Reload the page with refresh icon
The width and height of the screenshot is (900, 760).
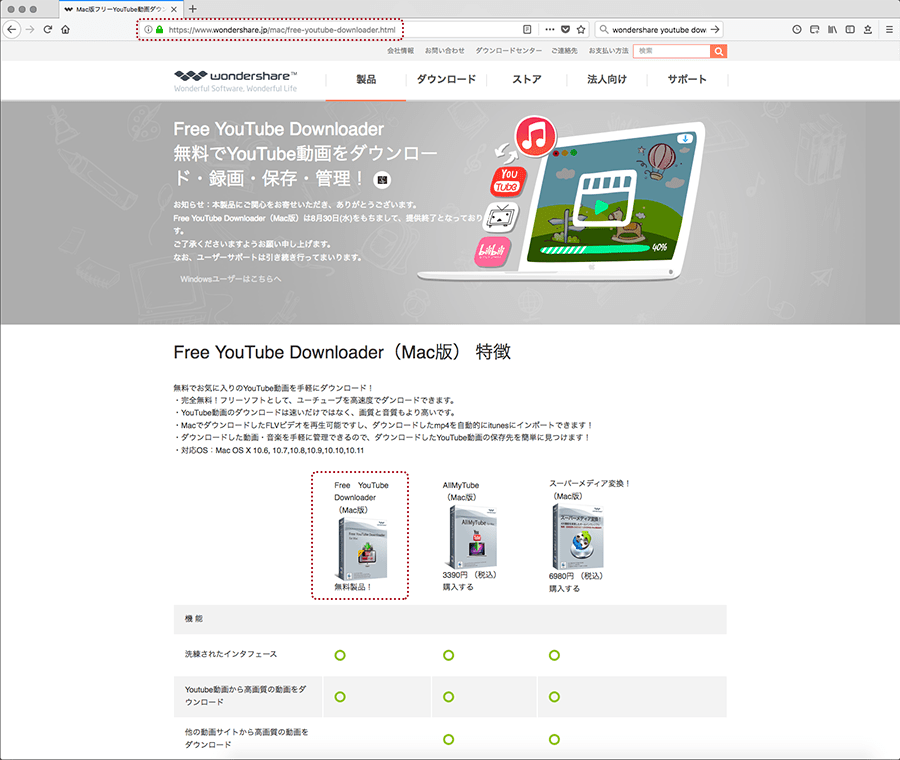tap(48, 29)
